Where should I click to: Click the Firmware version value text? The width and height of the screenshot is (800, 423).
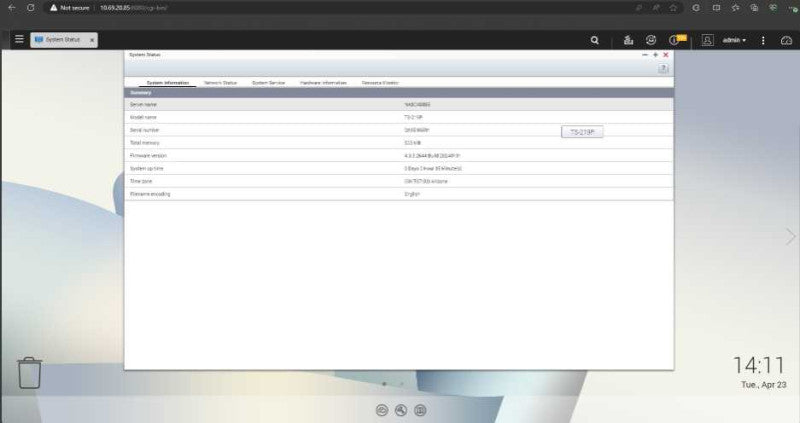(x=432, y=156)
